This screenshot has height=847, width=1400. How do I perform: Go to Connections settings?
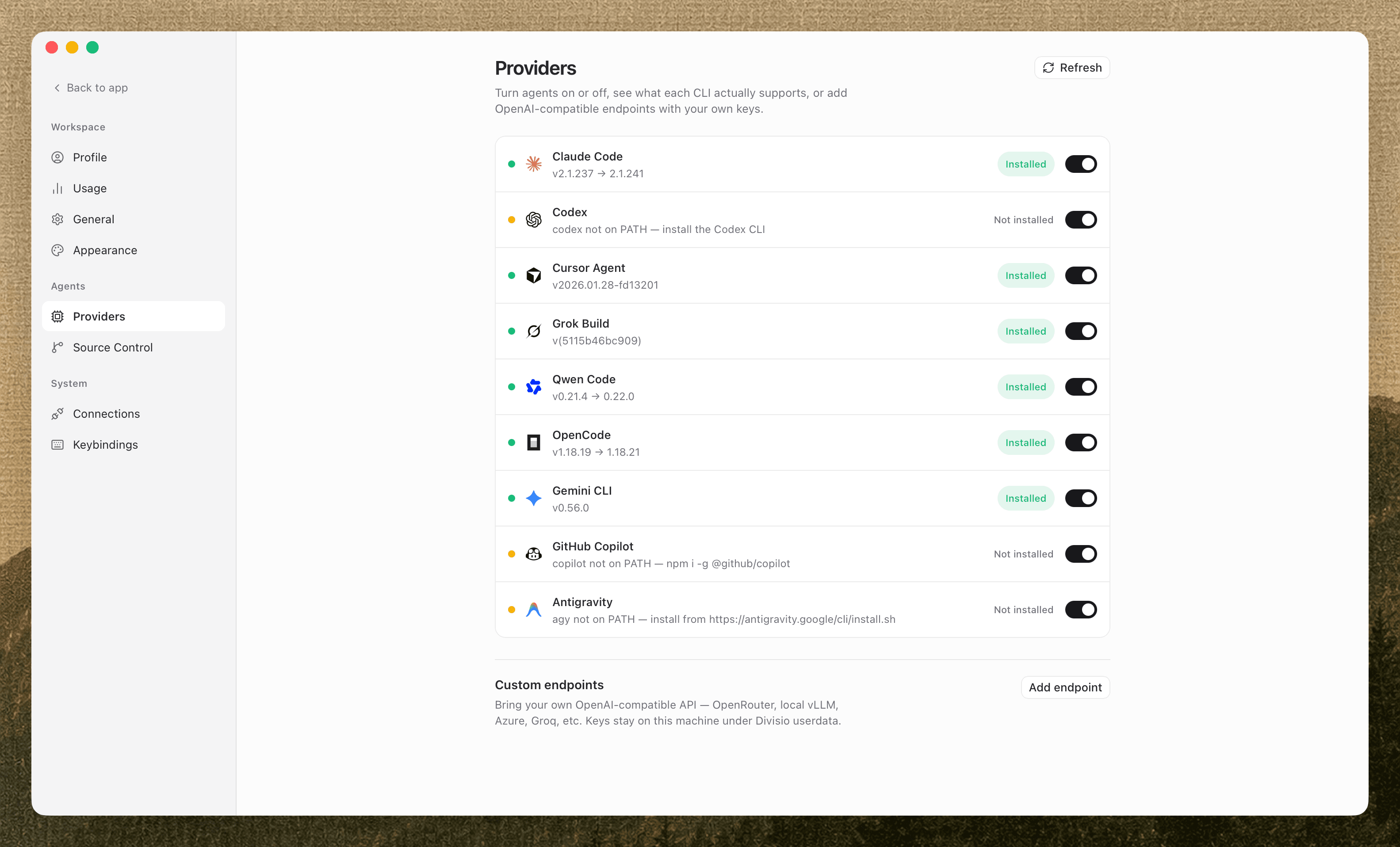pos(134,414)
